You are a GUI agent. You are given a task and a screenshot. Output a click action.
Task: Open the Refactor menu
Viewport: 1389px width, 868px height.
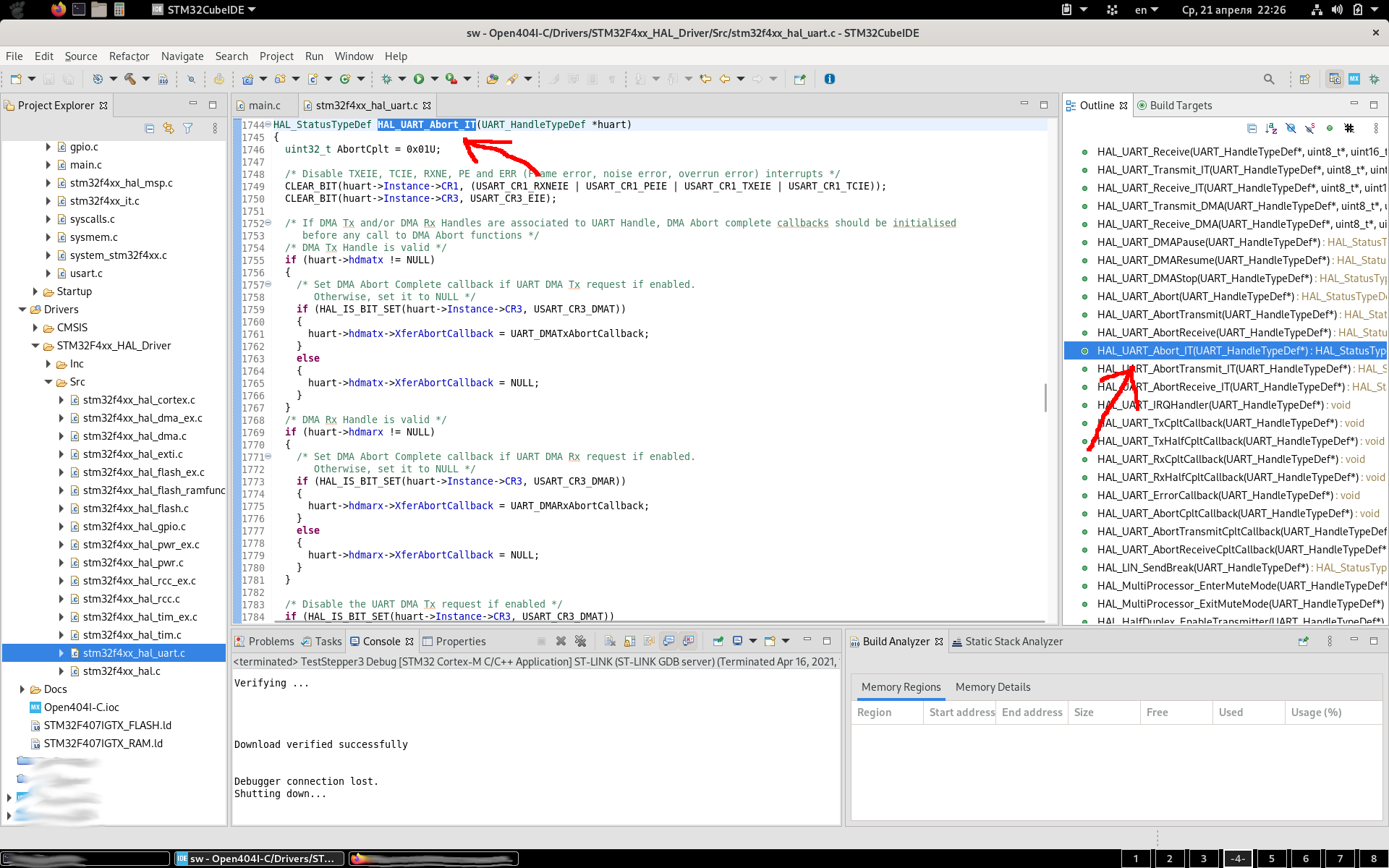(129, 56)
